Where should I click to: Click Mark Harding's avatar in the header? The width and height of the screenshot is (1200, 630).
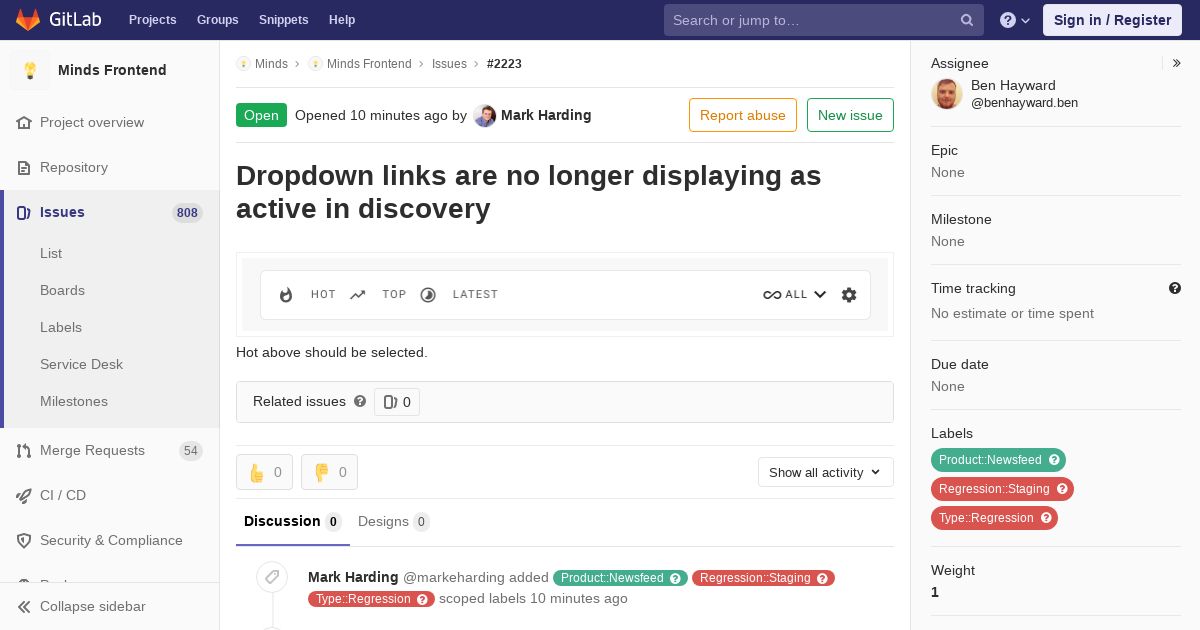485,115
